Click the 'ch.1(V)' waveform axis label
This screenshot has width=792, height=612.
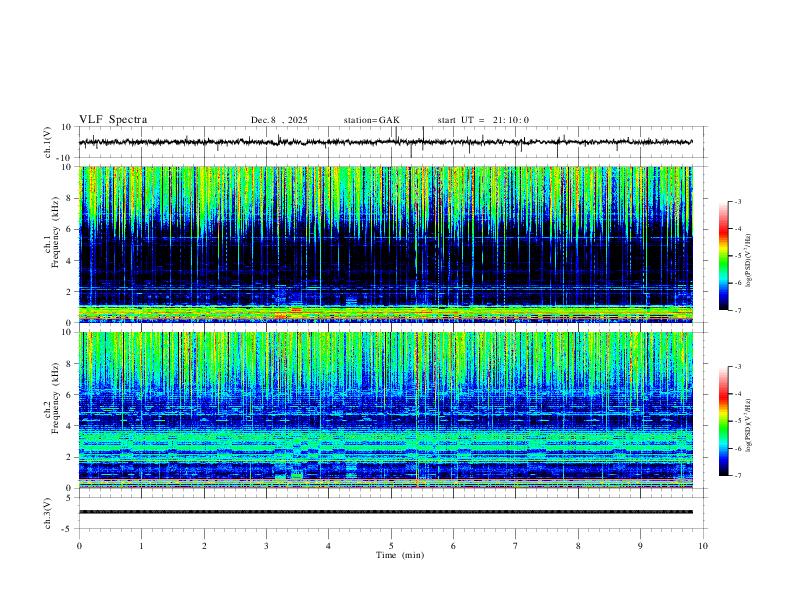coord(48,142)
